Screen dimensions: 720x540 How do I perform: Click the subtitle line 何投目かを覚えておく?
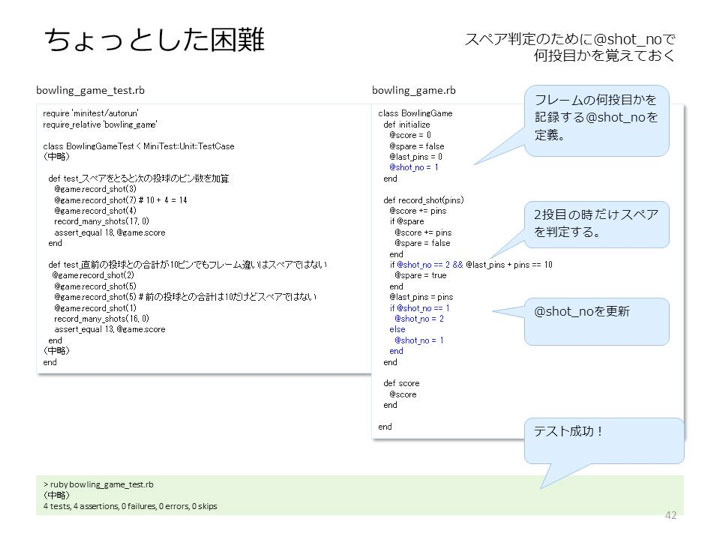click(604, 56)
